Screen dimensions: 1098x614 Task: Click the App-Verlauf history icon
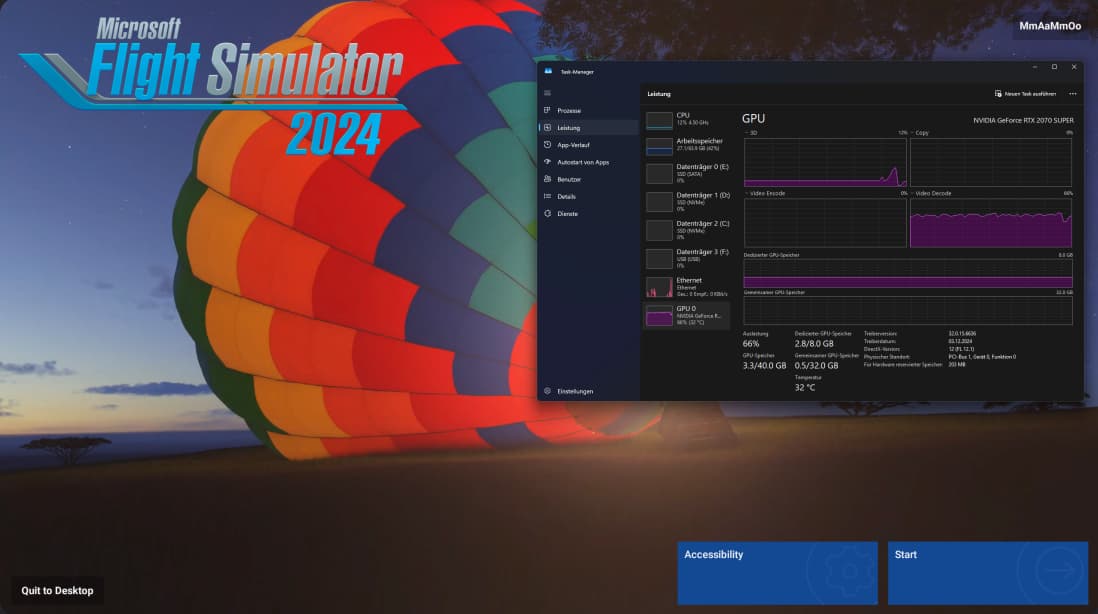click(x=548, y=145)
